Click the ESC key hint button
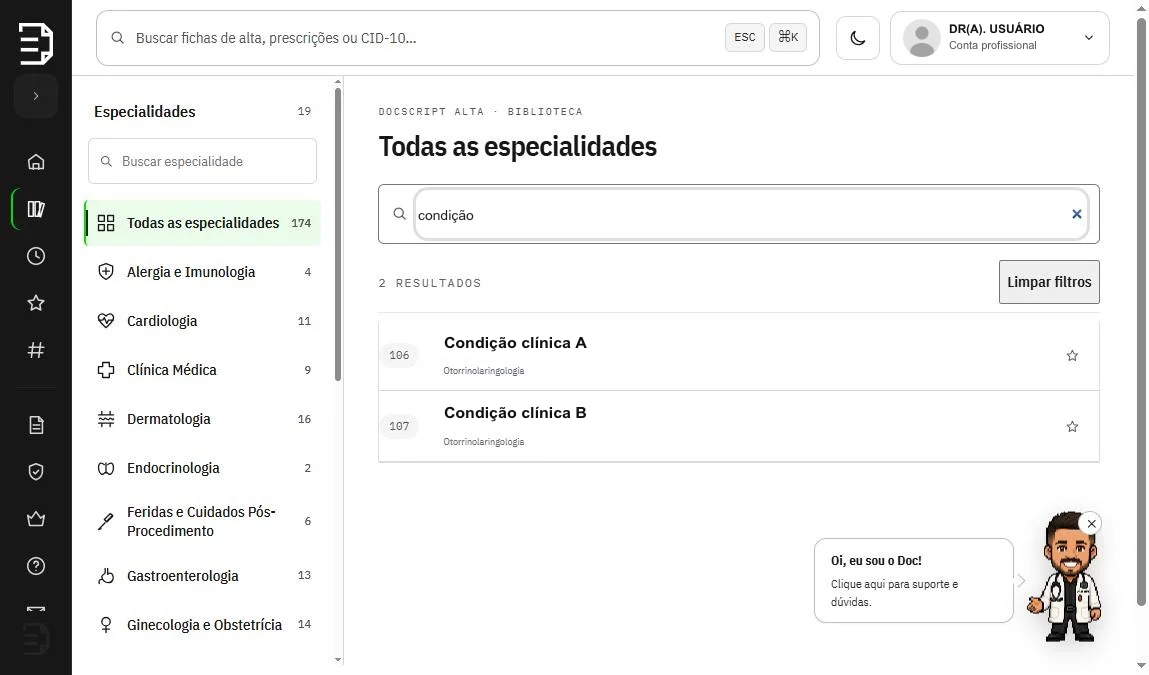The image size is (1149, 675). pos(745,37)
